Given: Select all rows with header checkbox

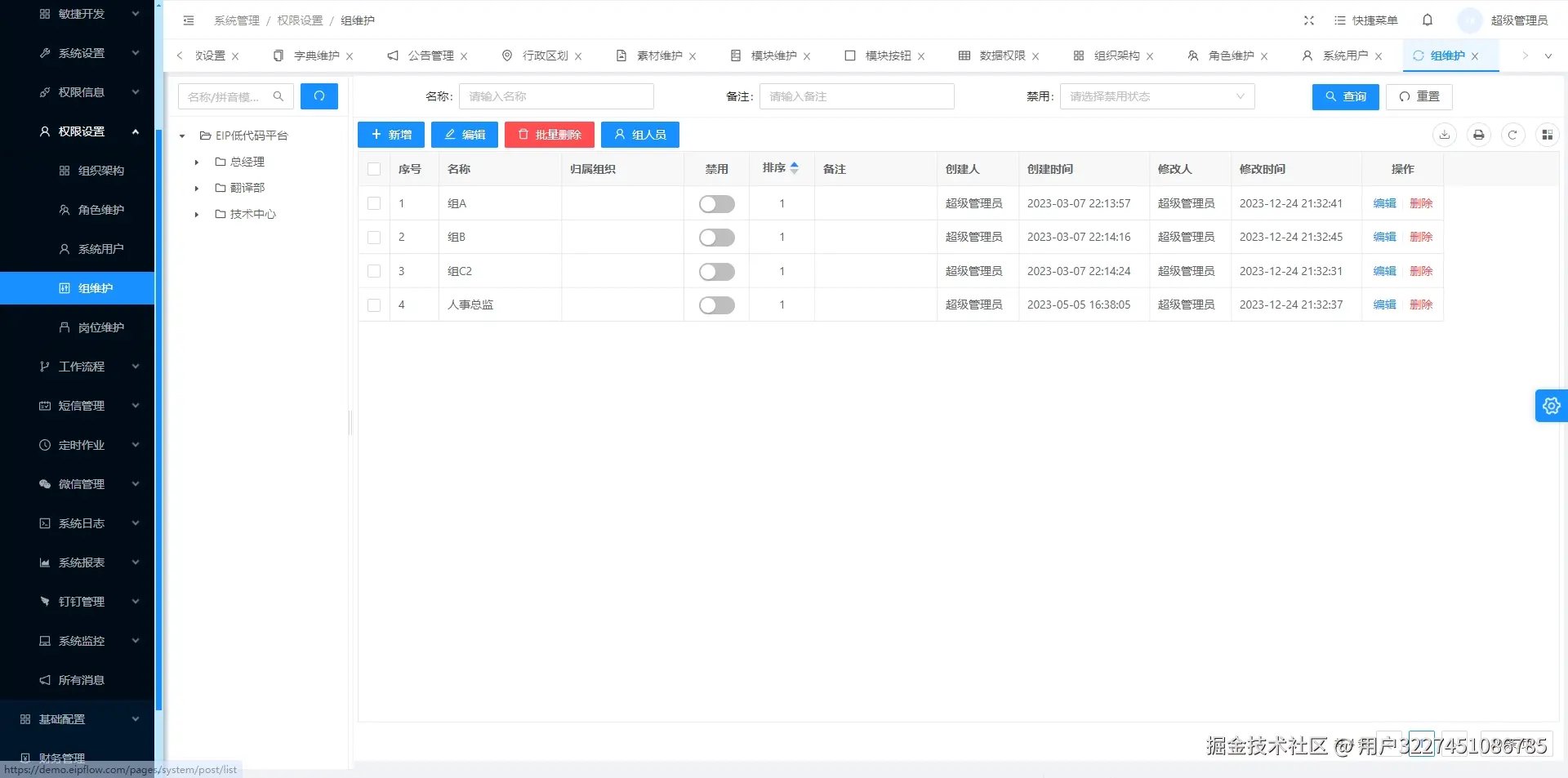Looking at the screenshot, I should (374, 169).
